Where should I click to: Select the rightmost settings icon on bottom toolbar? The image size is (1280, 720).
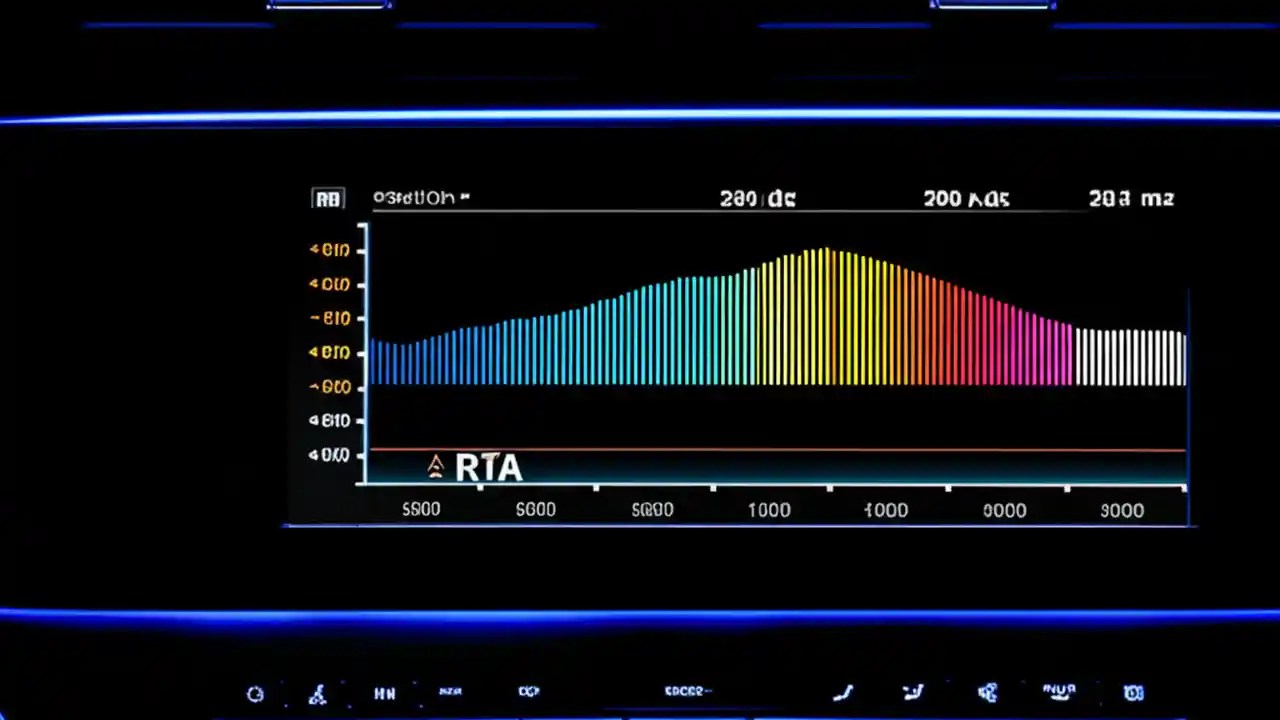click(1133, 692)
